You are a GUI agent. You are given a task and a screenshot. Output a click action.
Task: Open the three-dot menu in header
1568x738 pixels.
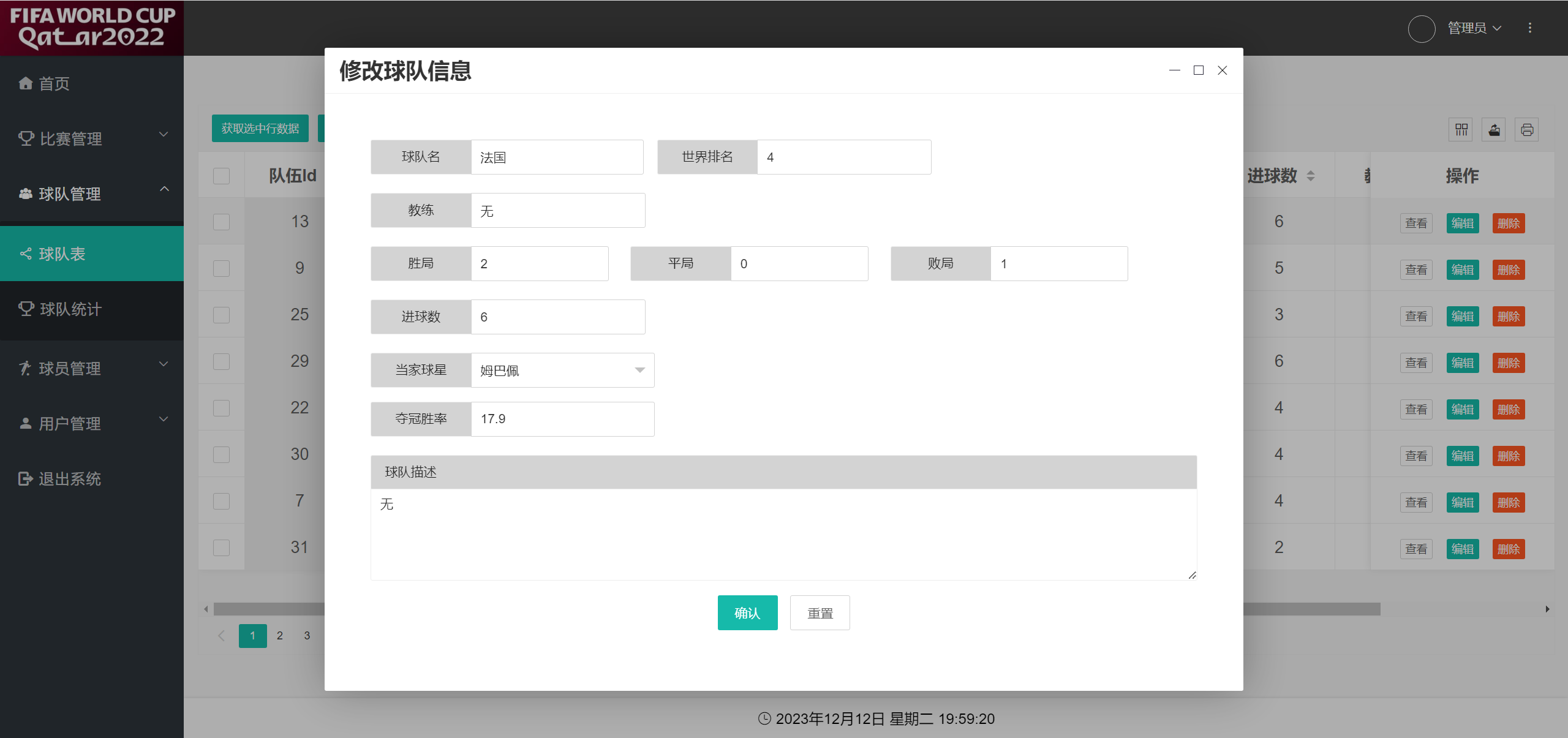point(1530,28)
